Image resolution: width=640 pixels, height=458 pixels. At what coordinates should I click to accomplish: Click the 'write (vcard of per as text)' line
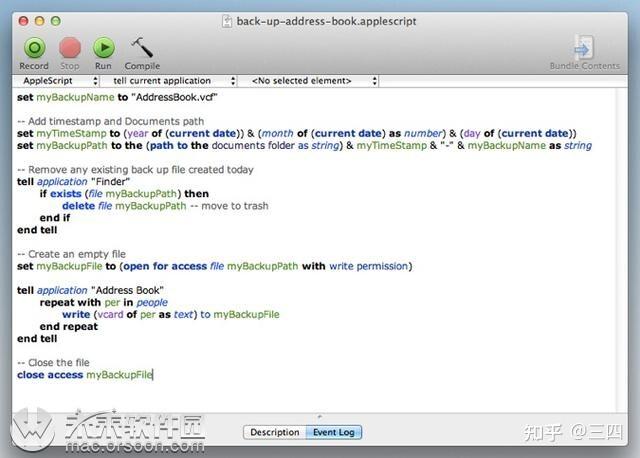(x=171, y=314)
